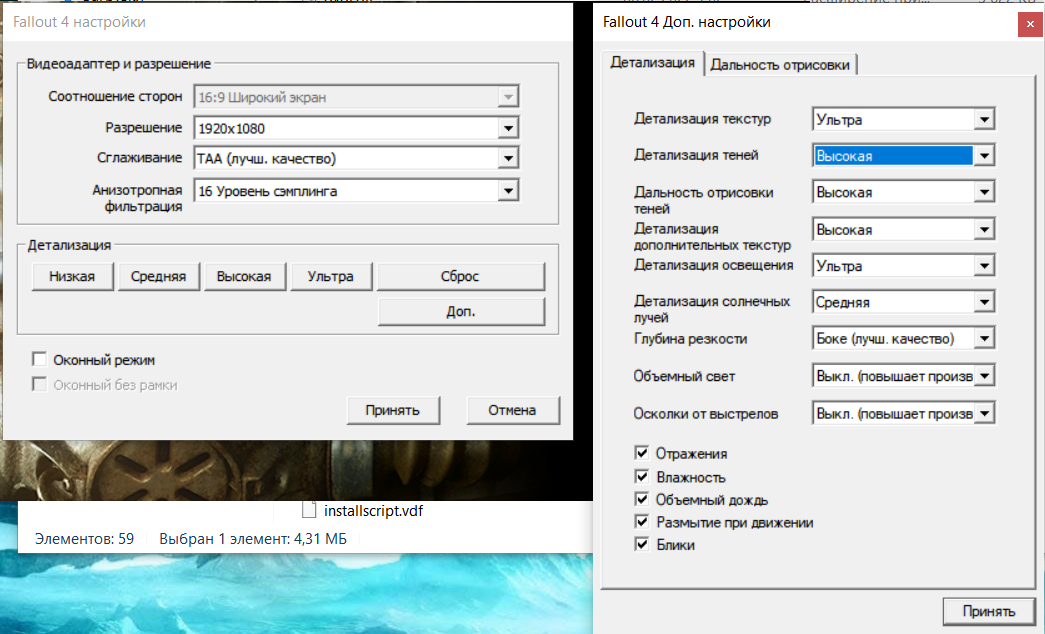Screen dimensions: 1045x634
Task: Enable the Оконный режим checkbox
Action: click(40, 359)
